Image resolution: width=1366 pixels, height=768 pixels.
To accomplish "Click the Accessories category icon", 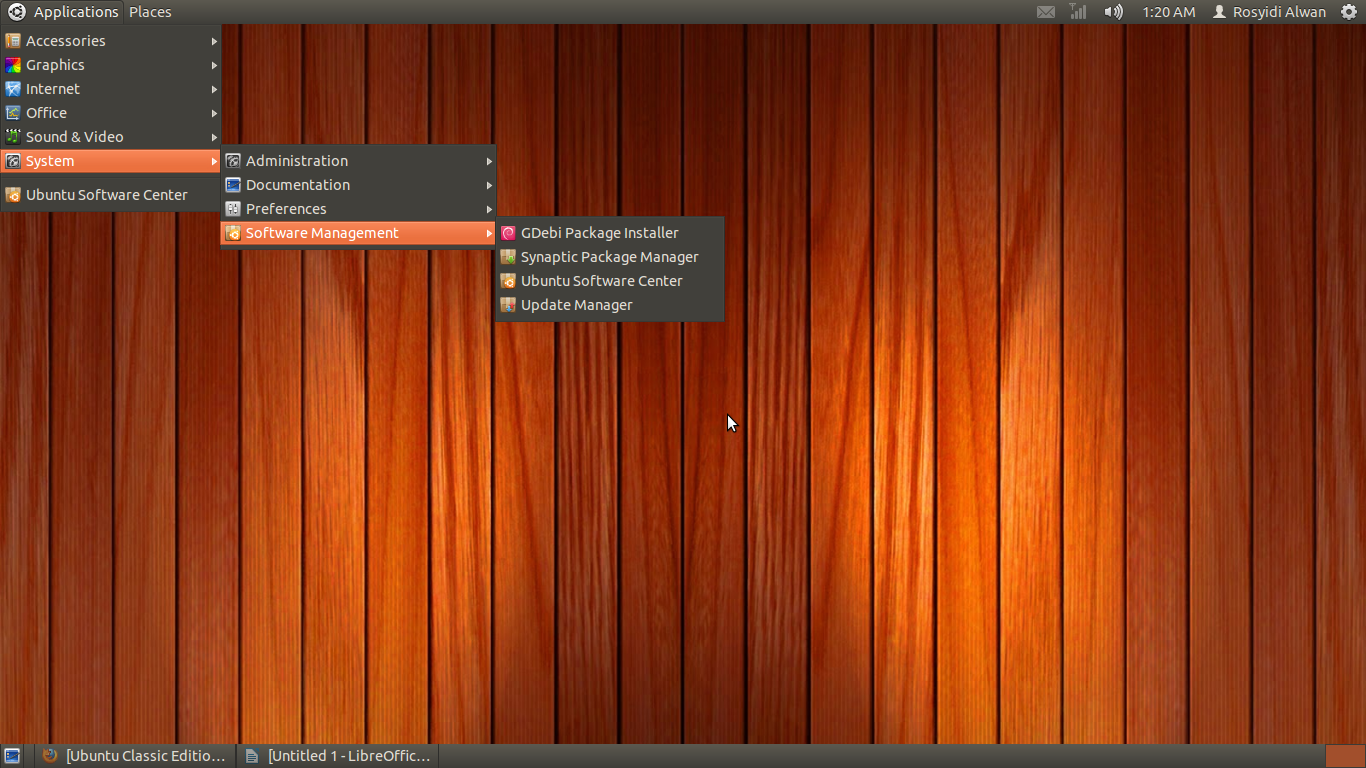I will pyautogui.click(x=13, y=41).
